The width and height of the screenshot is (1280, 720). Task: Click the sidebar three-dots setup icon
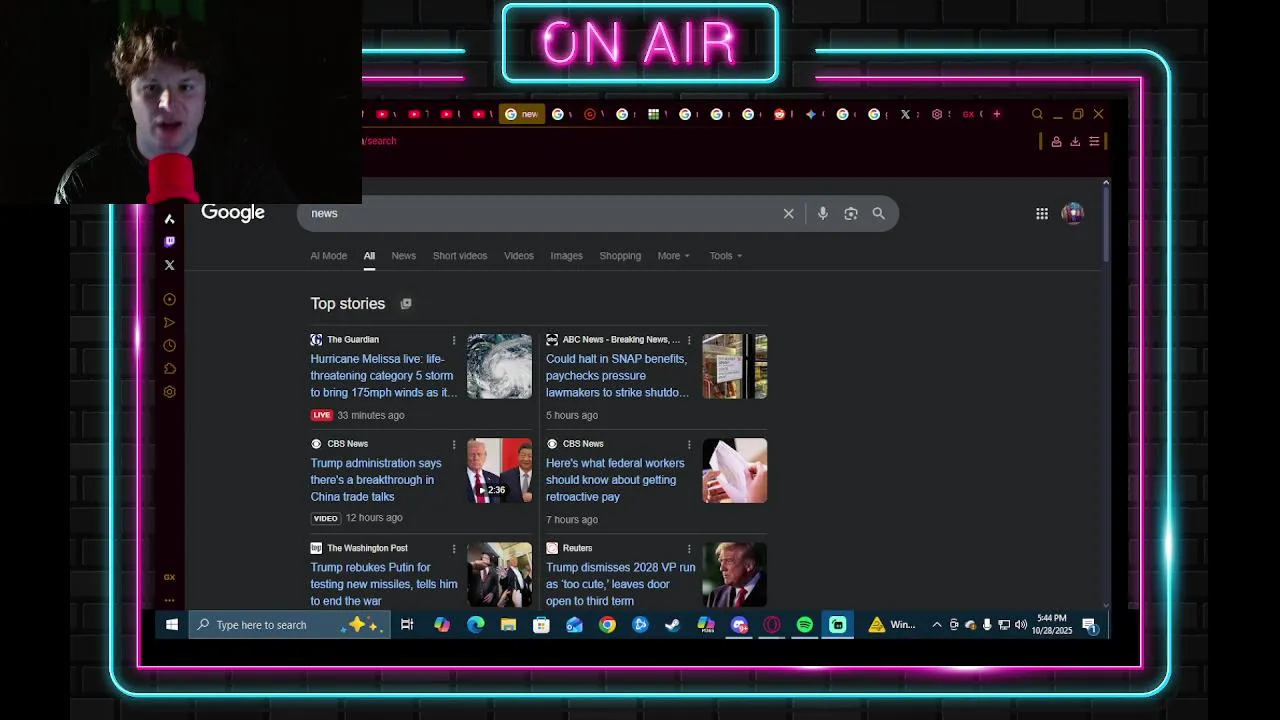[169, 600]
